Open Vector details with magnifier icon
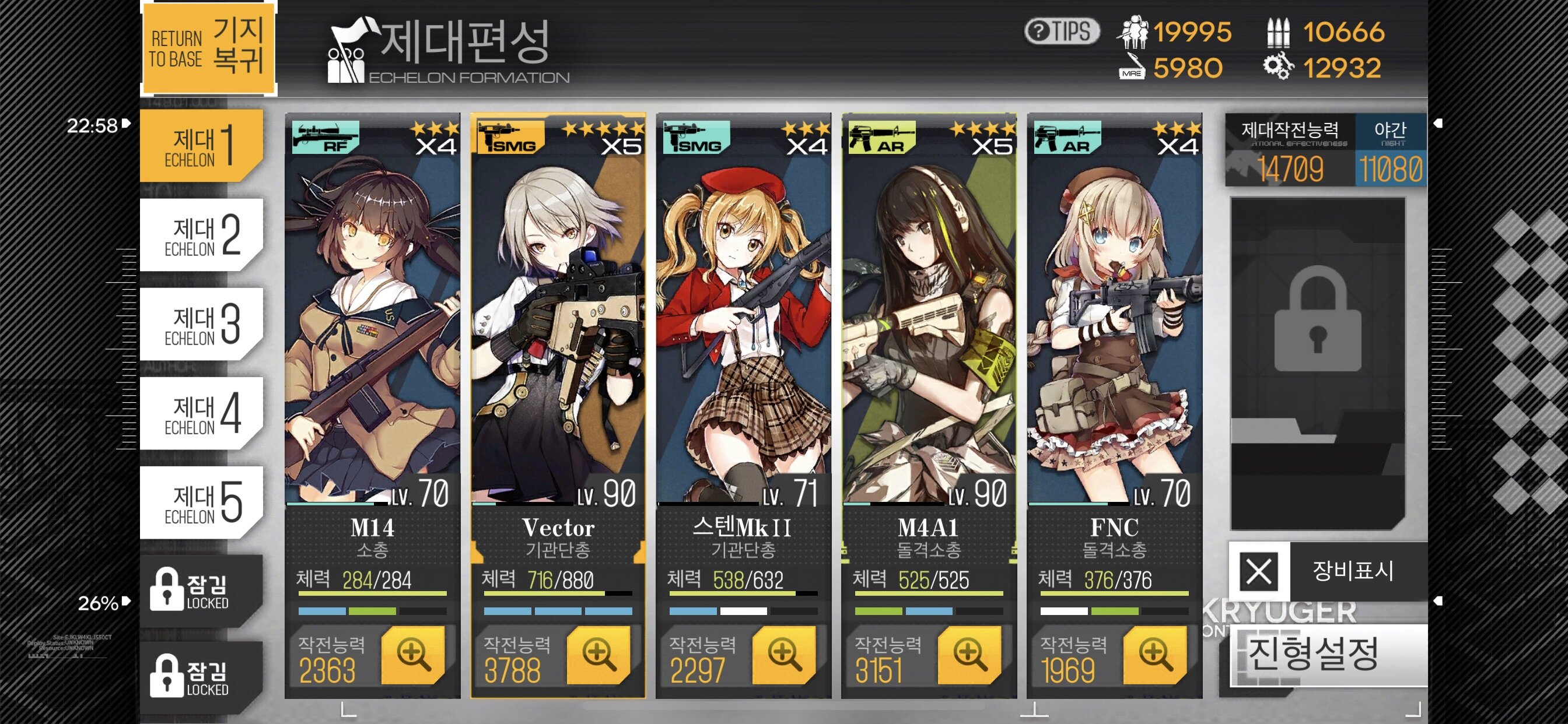This screenshot has width=1568, height=724. click(x=599, y=655)
